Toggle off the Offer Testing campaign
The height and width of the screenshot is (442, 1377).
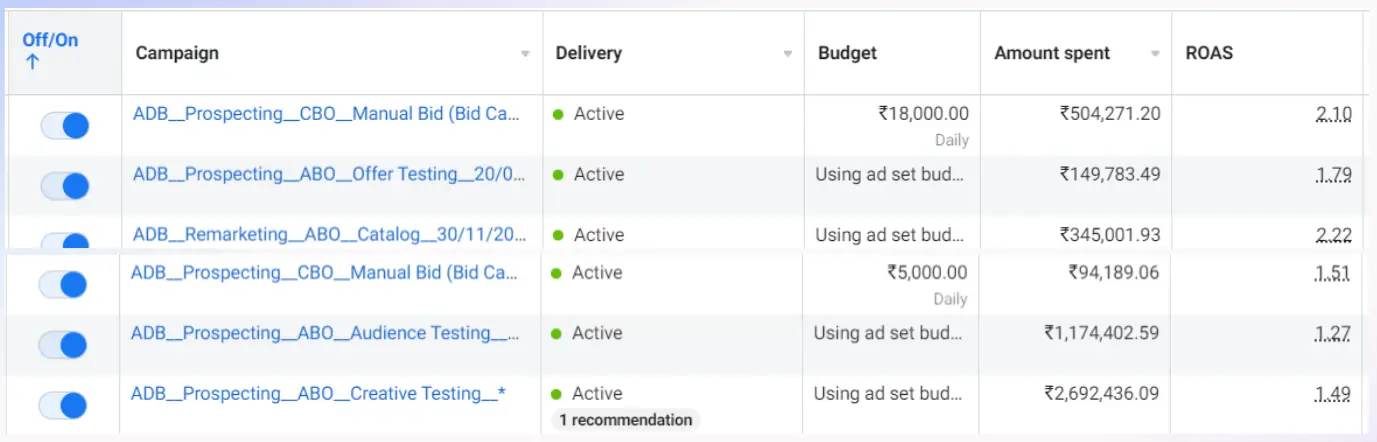coord(64,186)
